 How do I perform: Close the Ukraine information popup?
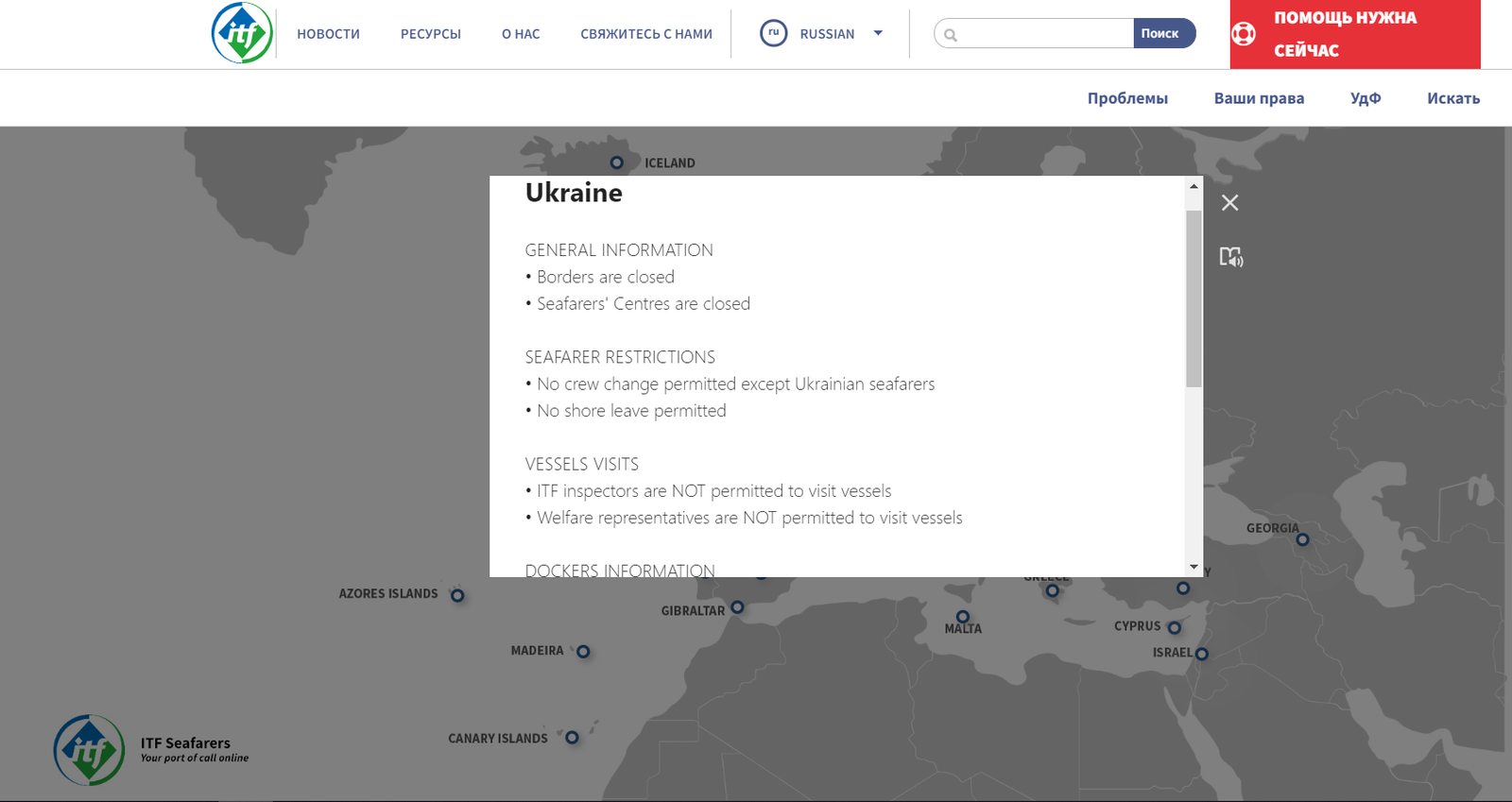(x=1229, y=203)
